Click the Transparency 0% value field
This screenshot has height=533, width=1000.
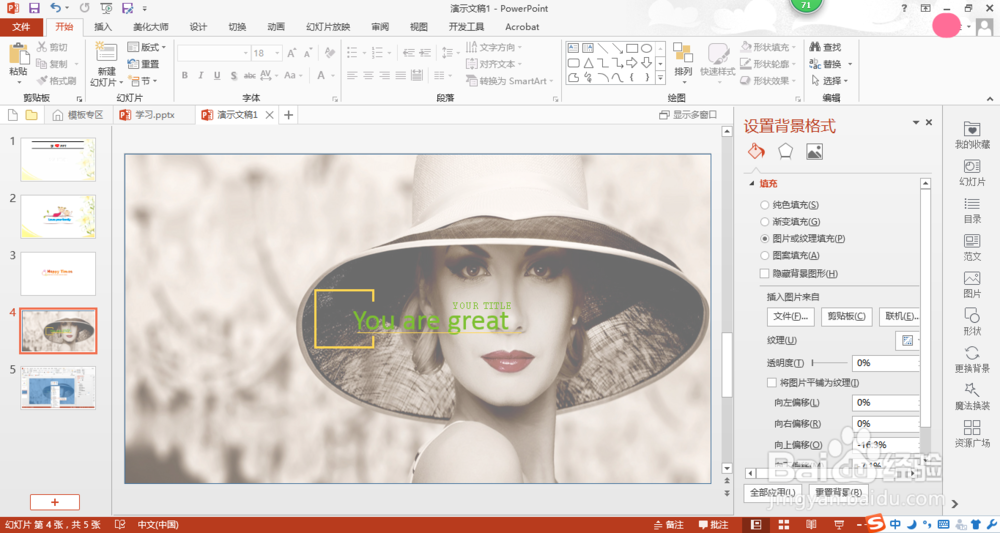[885, 363]
